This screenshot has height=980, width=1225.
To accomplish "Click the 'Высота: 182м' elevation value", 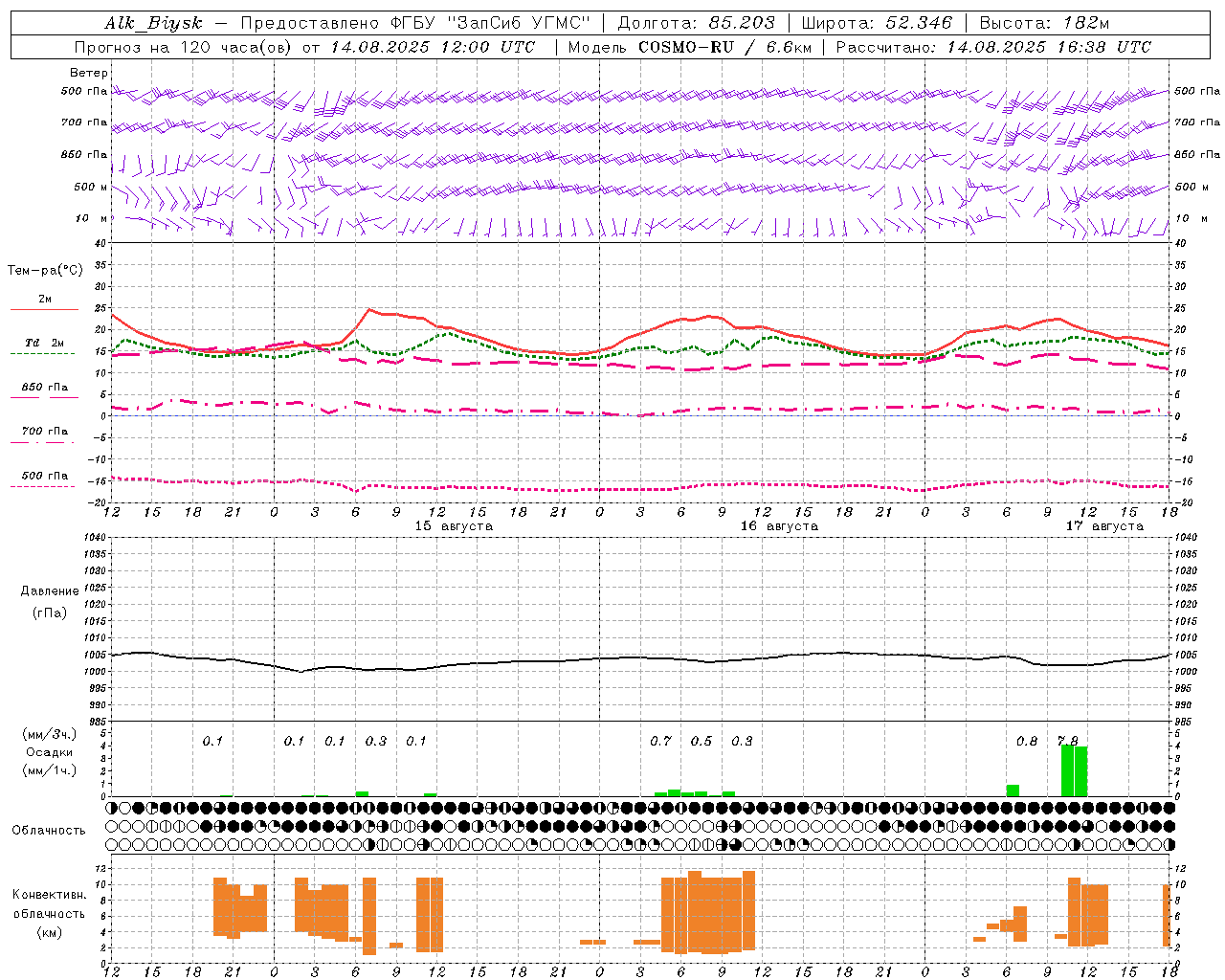I will [1044, 23].
